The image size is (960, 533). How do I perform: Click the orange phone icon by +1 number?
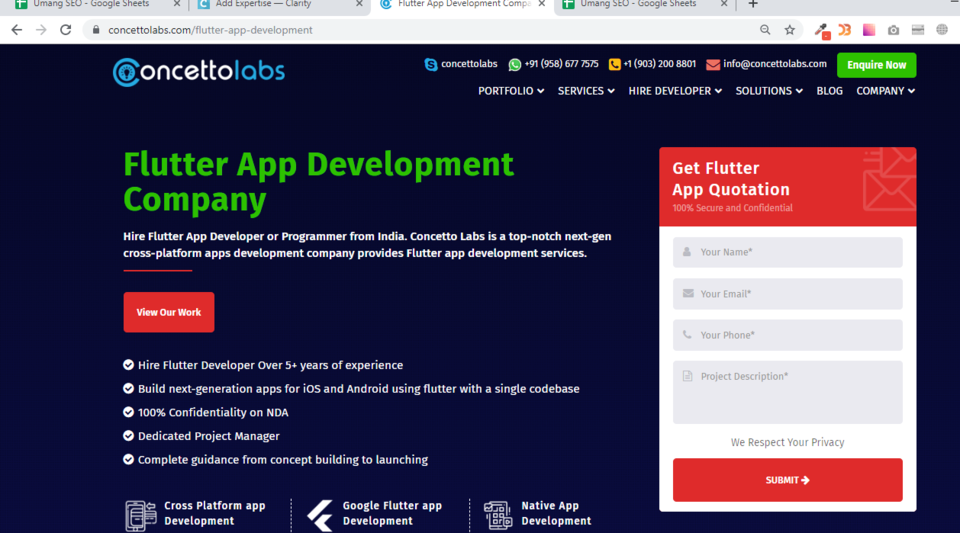coord(615,64)
